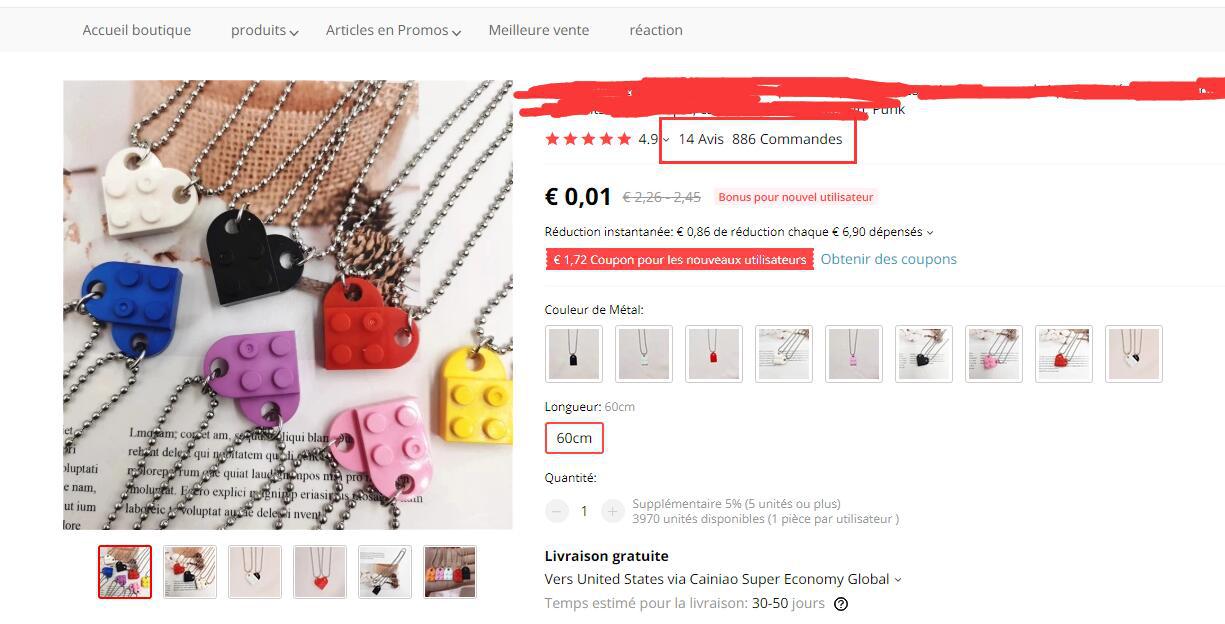Open the Meilleure vente tab

pyautogui.click(x=539, y=30)
